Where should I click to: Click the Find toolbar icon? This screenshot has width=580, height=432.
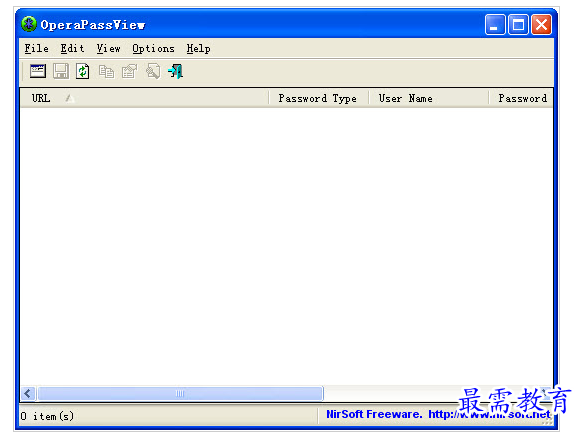(x=153, y=71)
